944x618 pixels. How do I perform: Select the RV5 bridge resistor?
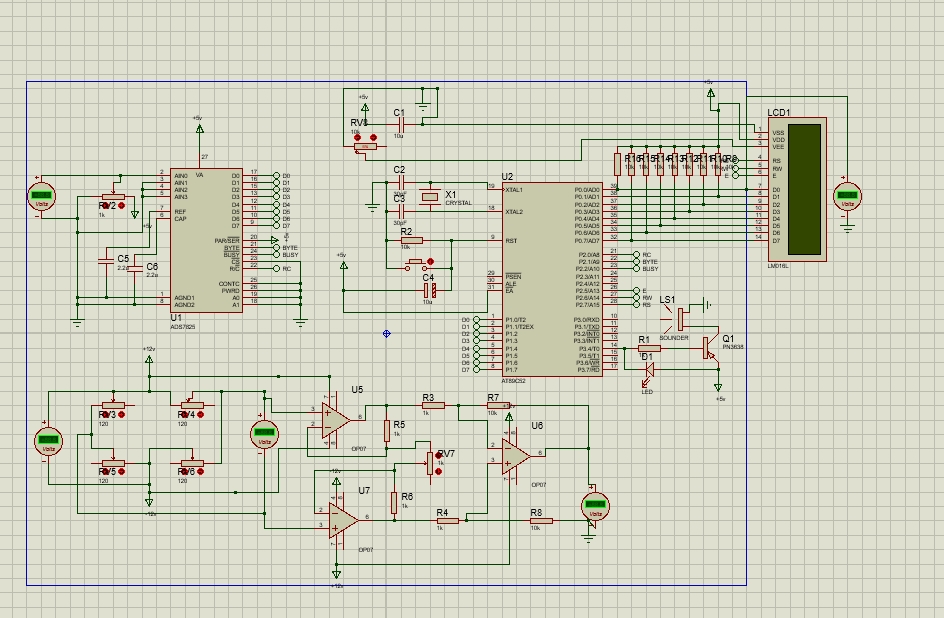click(113, 463)
